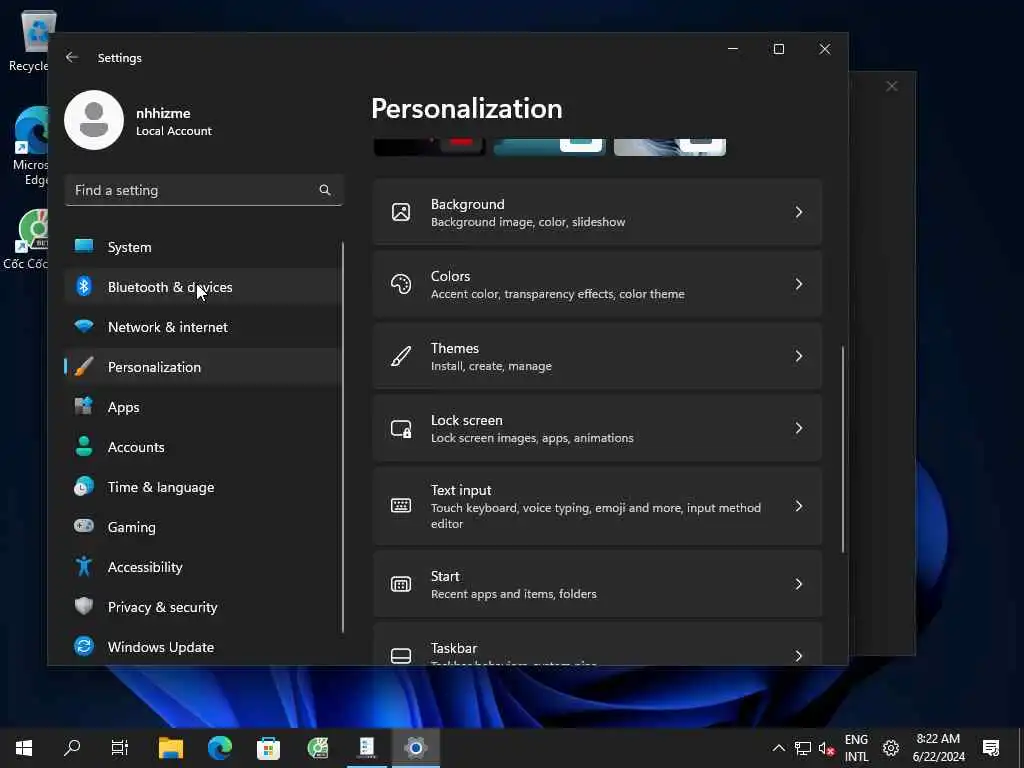Viewport: 1024px width, 768px height.
Task: Expand the Taskbar row chevron
Action: (x=799, y=655)
